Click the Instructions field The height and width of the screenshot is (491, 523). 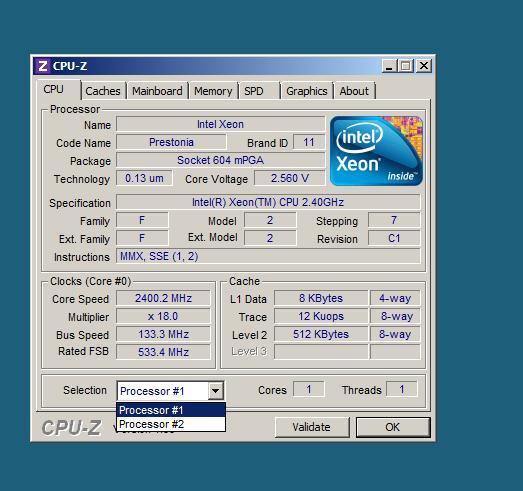[x=268, y=256]
